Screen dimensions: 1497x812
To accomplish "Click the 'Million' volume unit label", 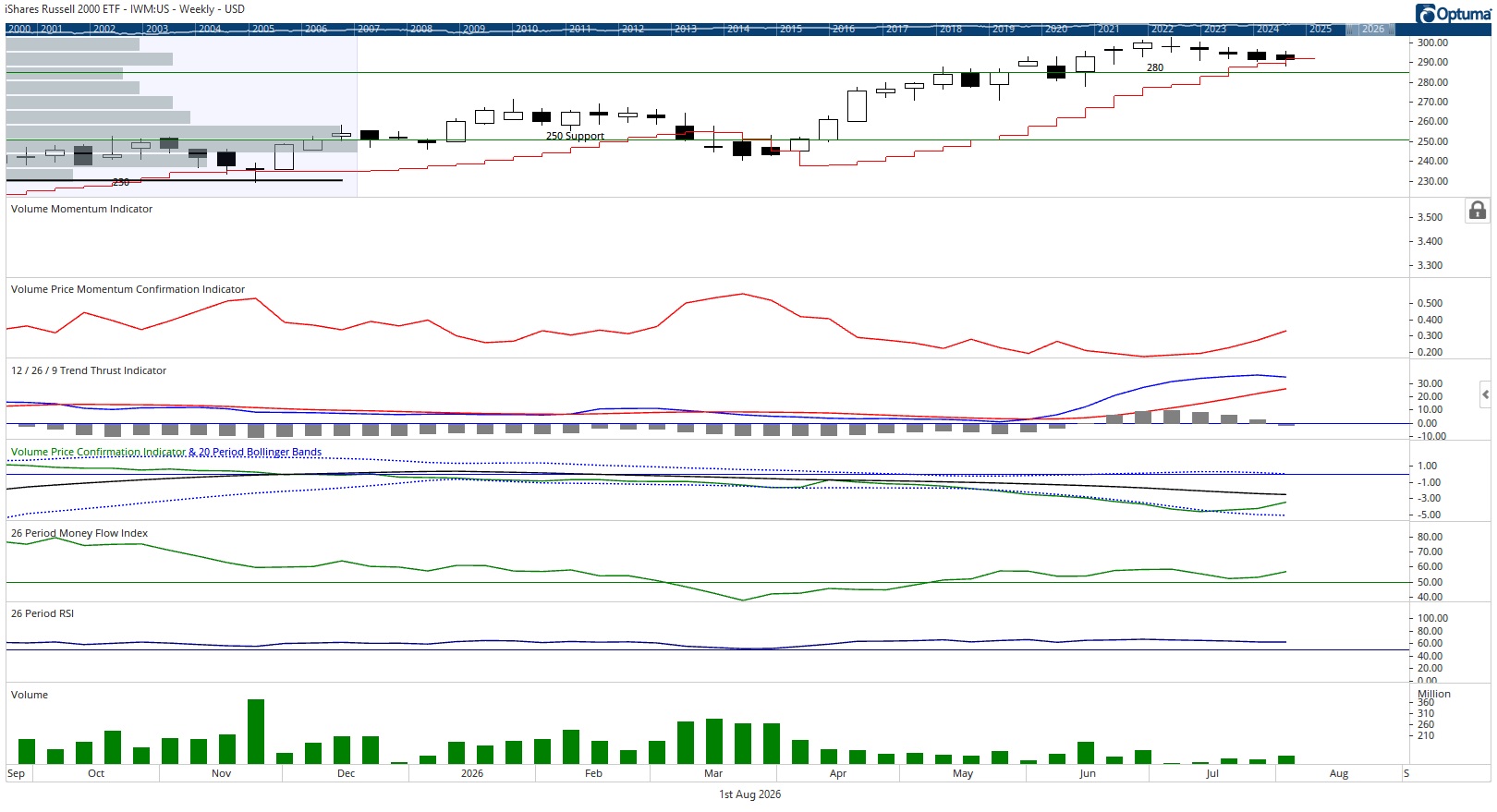I will point(1434,694).
